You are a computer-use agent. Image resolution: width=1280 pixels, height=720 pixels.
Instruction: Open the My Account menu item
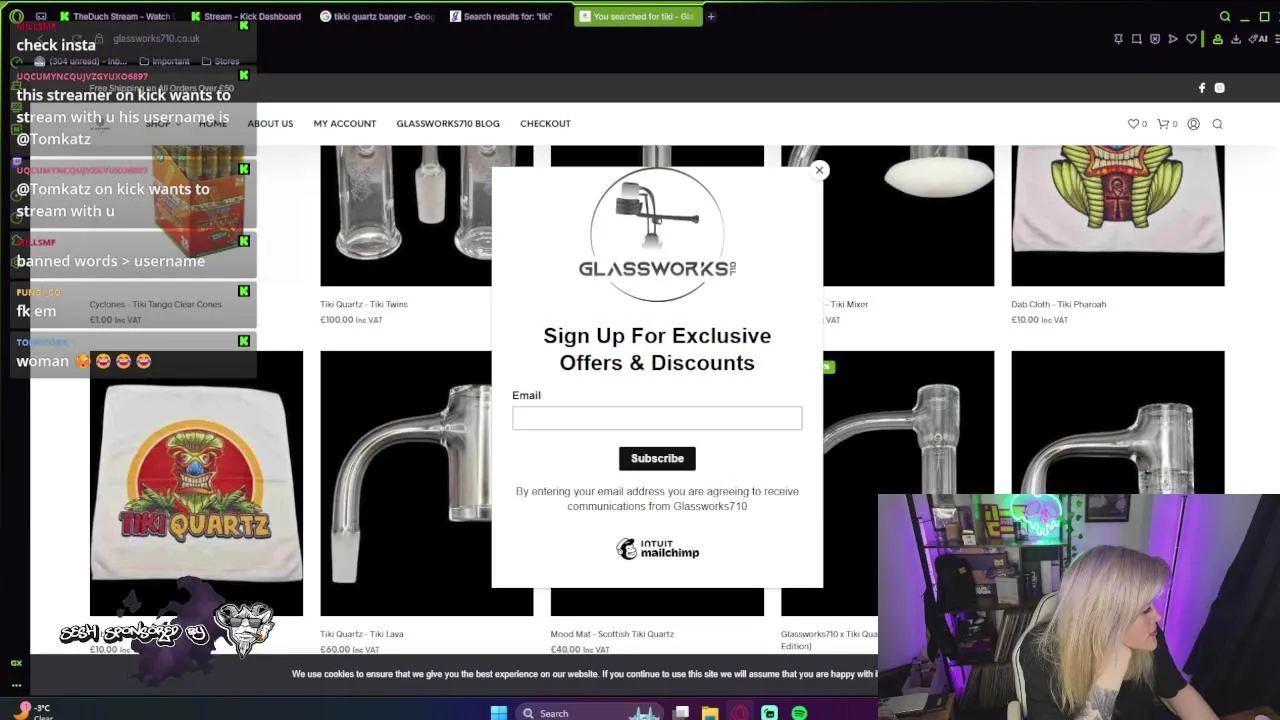[x=345, y=124]
